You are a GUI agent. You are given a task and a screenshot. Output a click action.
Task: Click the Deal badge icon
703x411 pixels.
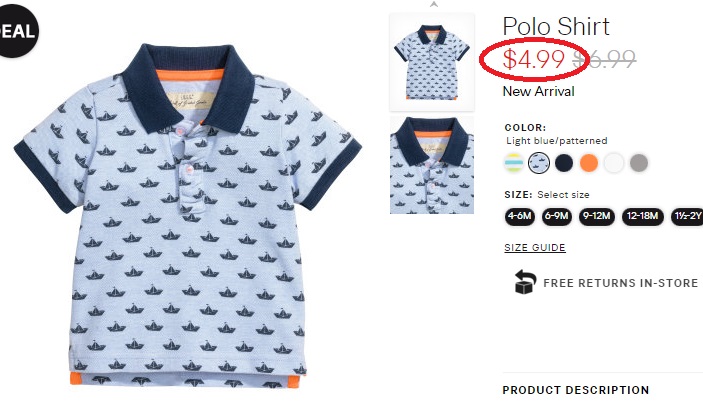16,29
